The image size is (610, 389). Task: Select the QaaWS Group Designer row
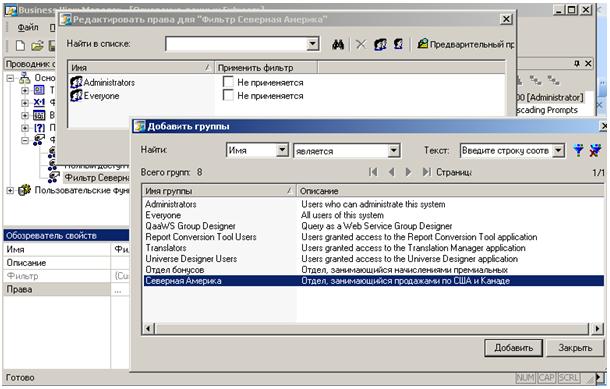point(373,226)
